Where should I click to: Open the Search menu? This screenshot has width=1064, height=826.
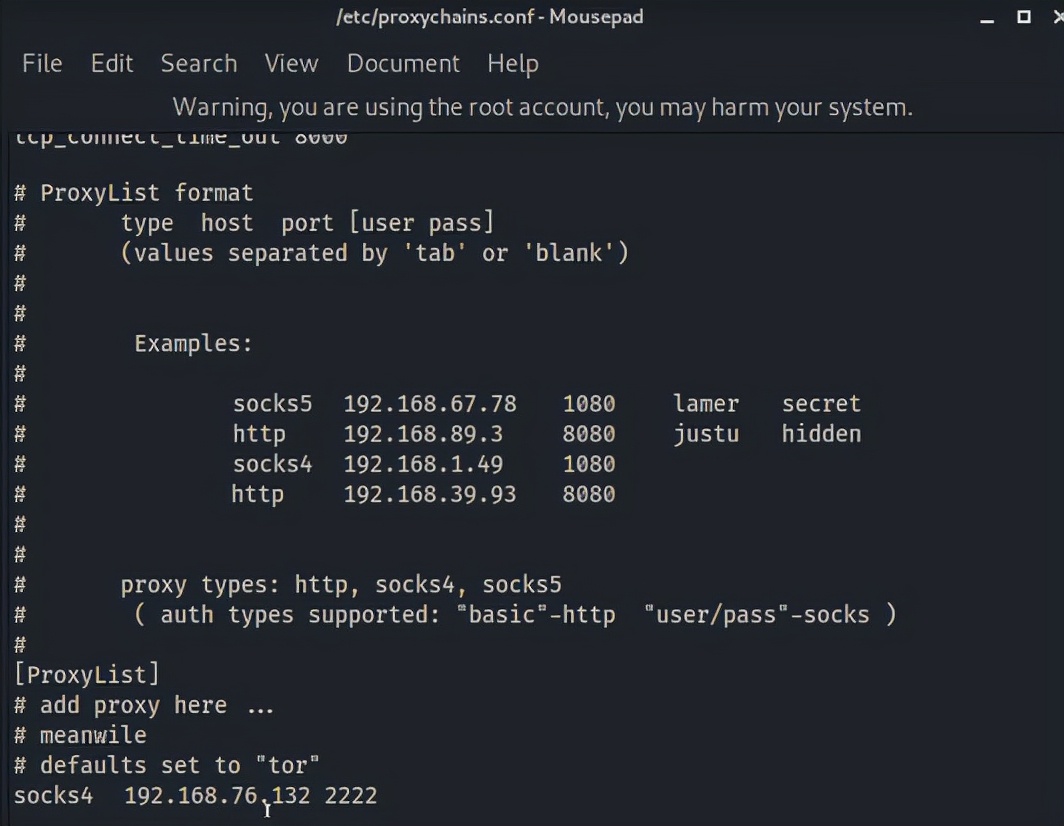click(199, 63)
